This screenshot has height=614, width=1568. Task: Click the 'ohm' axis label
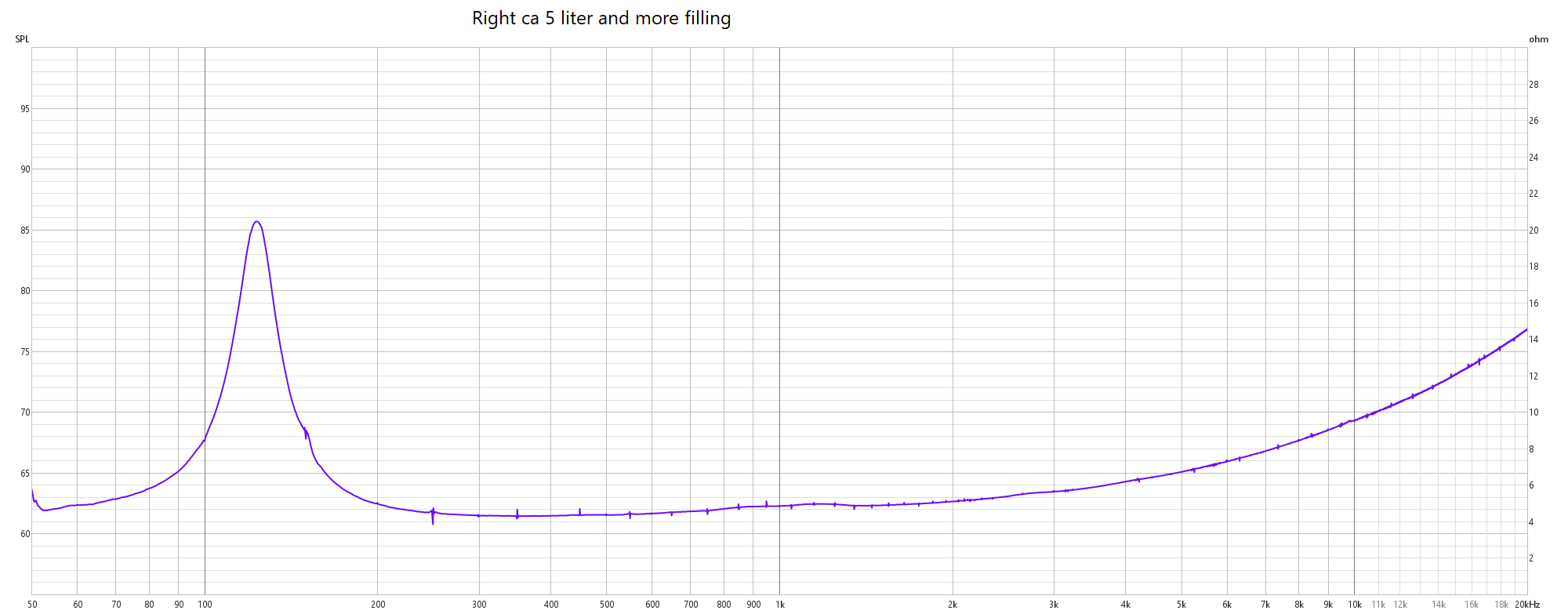(x=1538, y=39)
